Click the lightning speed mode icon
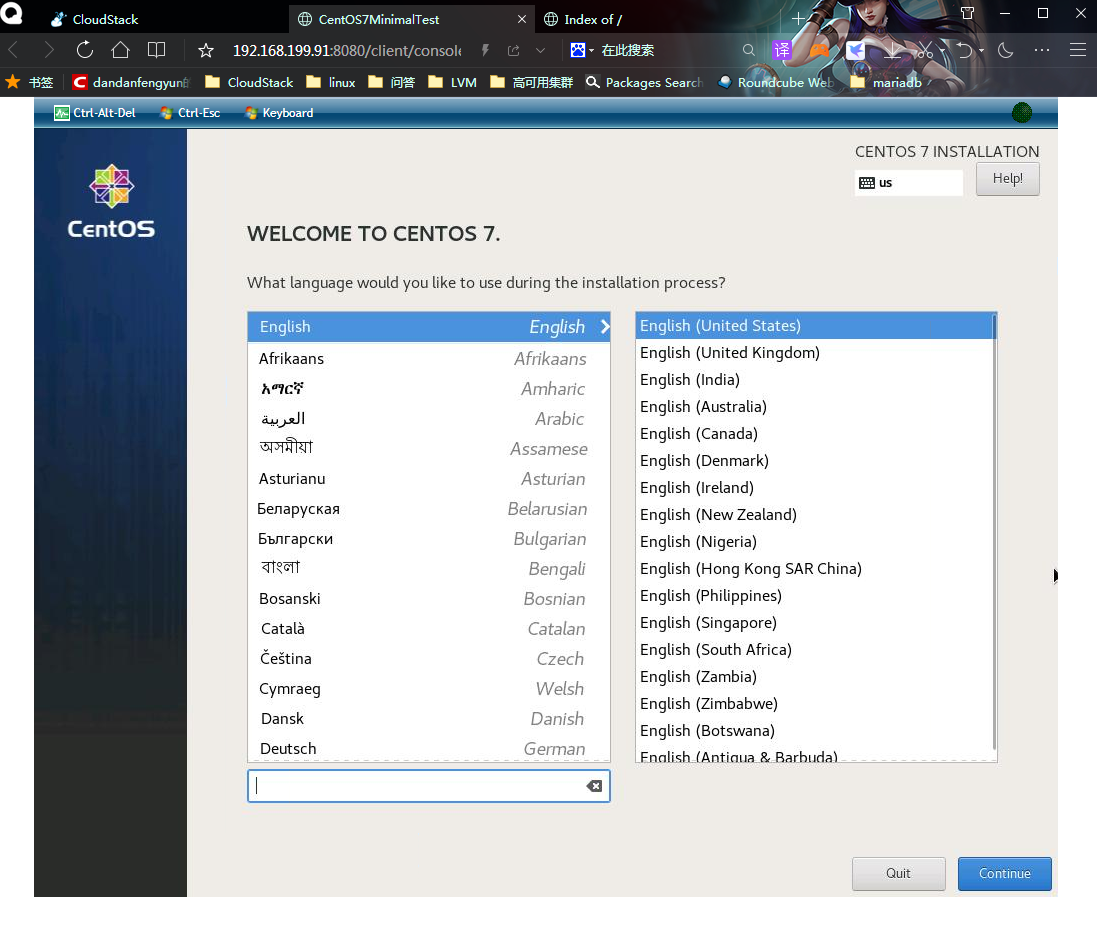 coord(485,50)
